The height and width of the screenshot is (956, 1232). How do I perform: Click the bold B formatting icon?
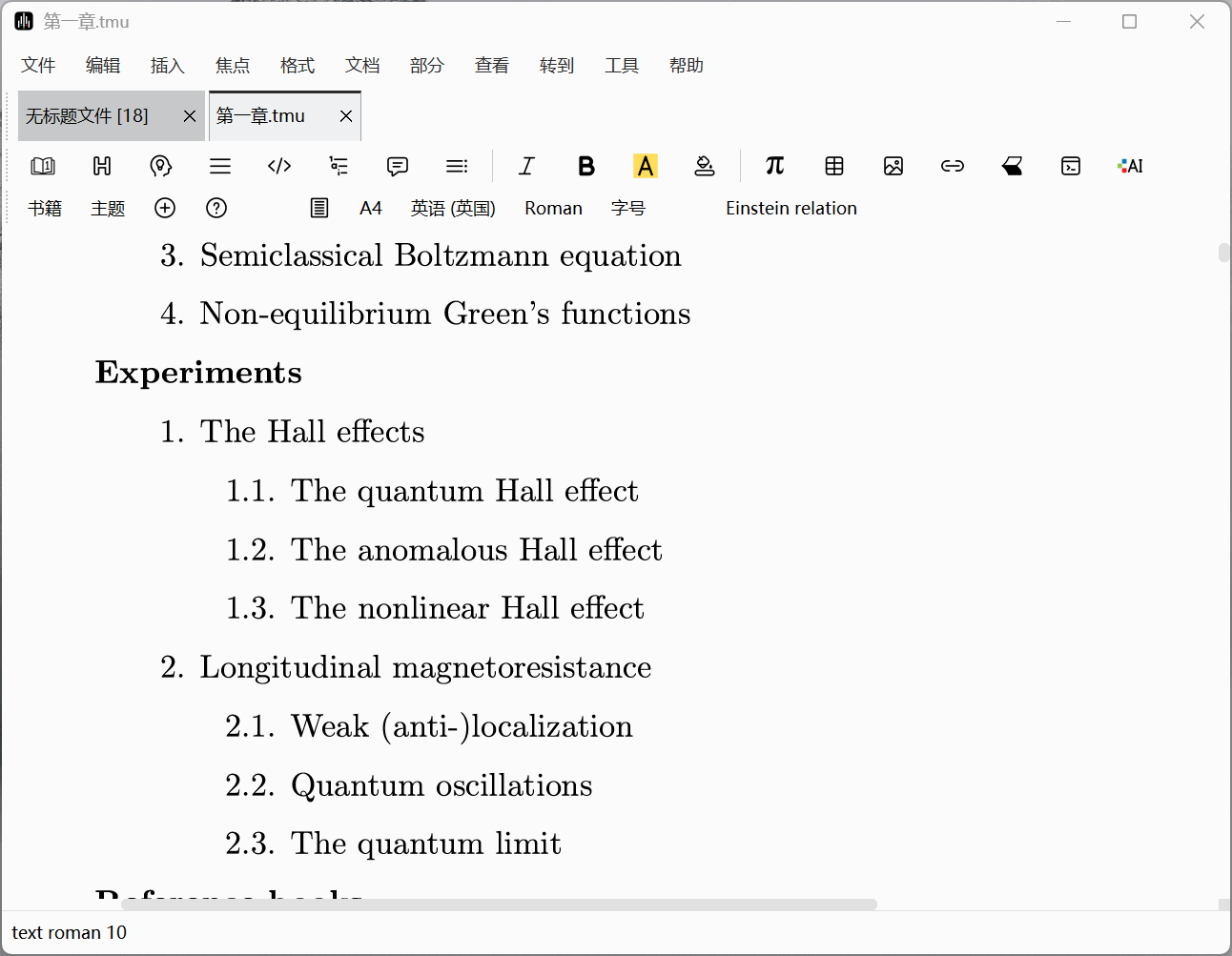(586, 166)
